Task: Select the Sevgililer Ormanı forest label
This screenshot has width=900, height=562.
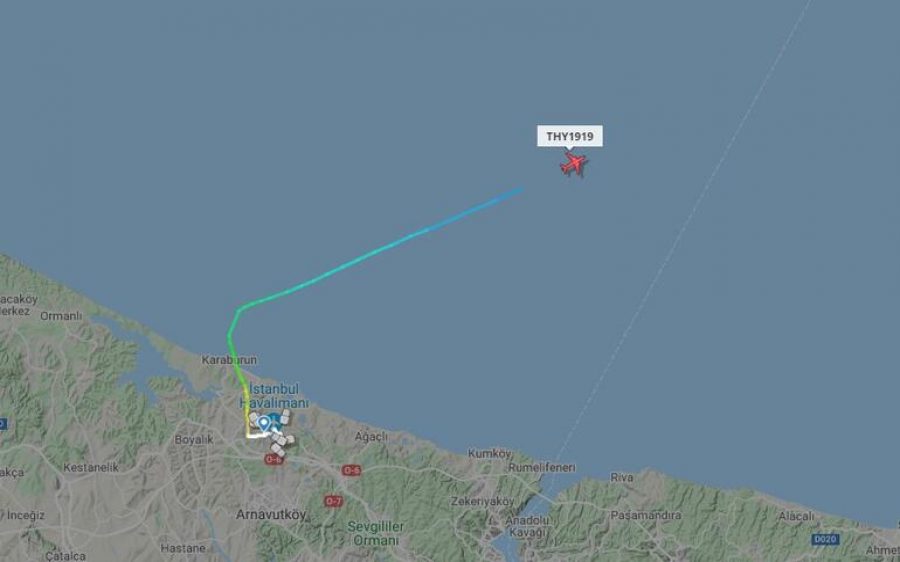Action: (376, 533)
